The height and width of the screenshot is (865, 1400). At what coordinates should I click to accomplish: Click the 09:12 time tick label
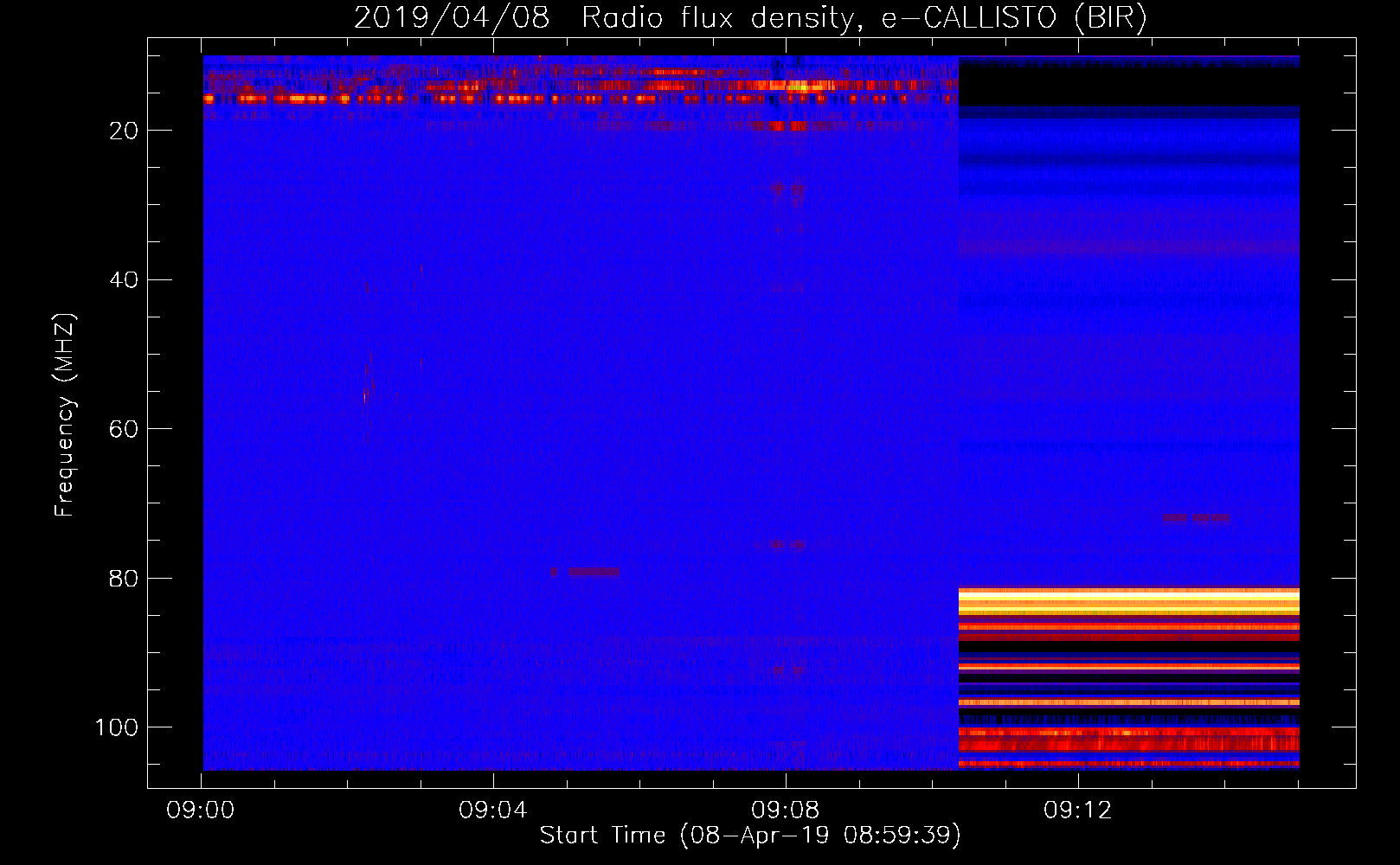tap(1078, 811)
